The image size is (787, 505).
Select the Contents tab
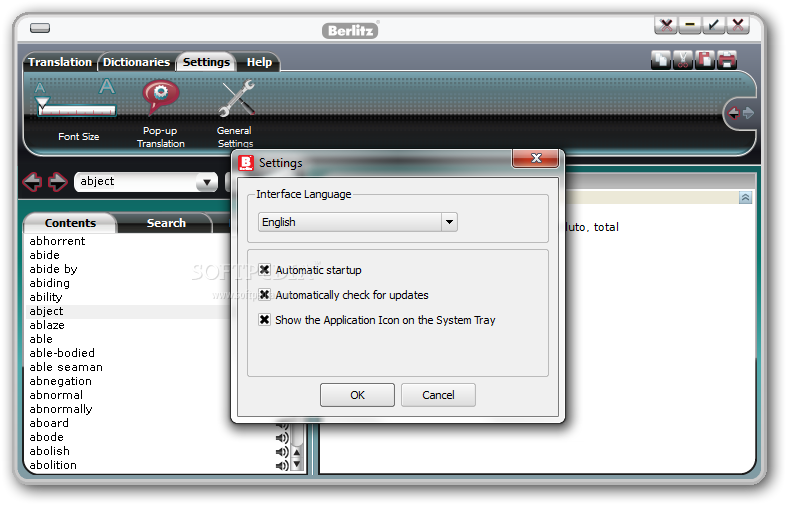[x=70, y=223]
